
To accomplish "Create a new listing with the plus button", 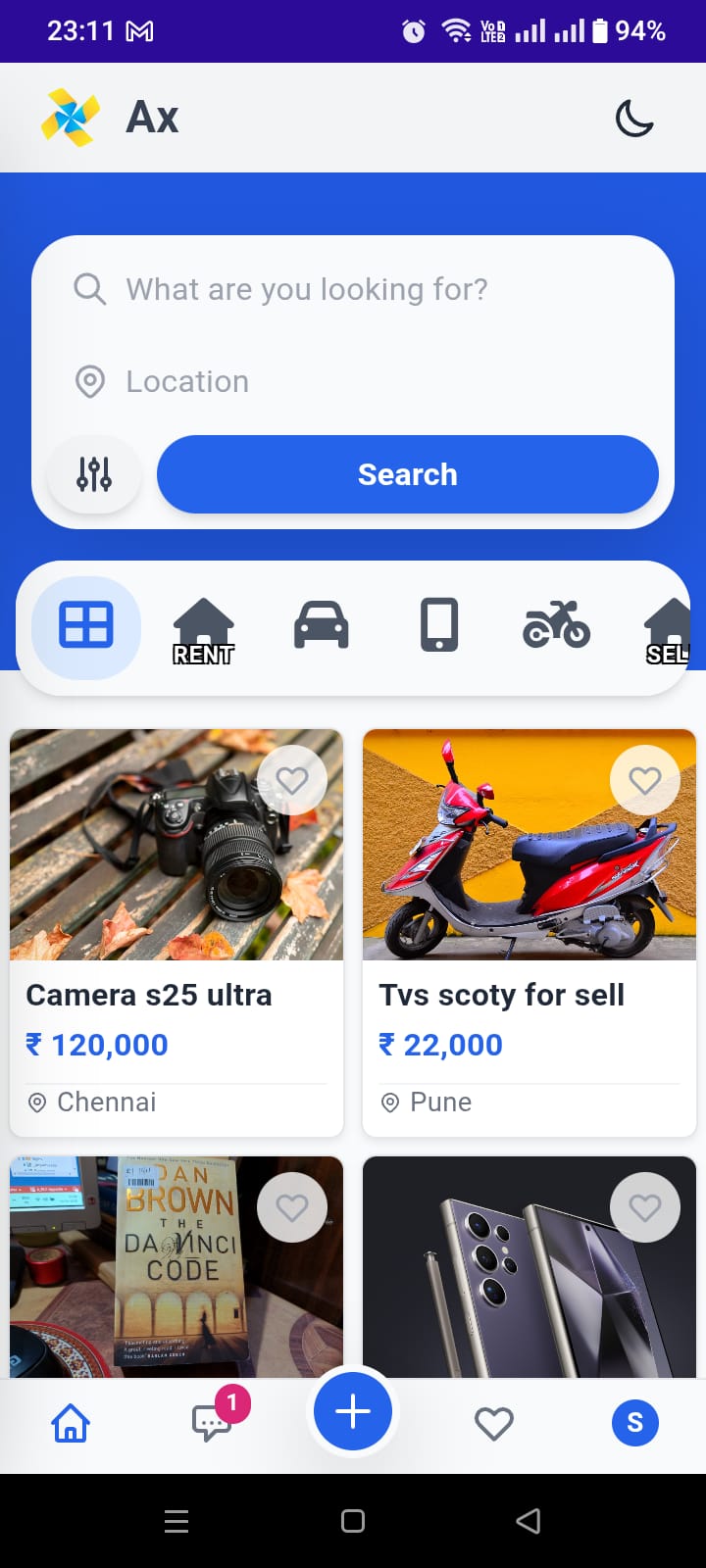I will point(353,1411).
